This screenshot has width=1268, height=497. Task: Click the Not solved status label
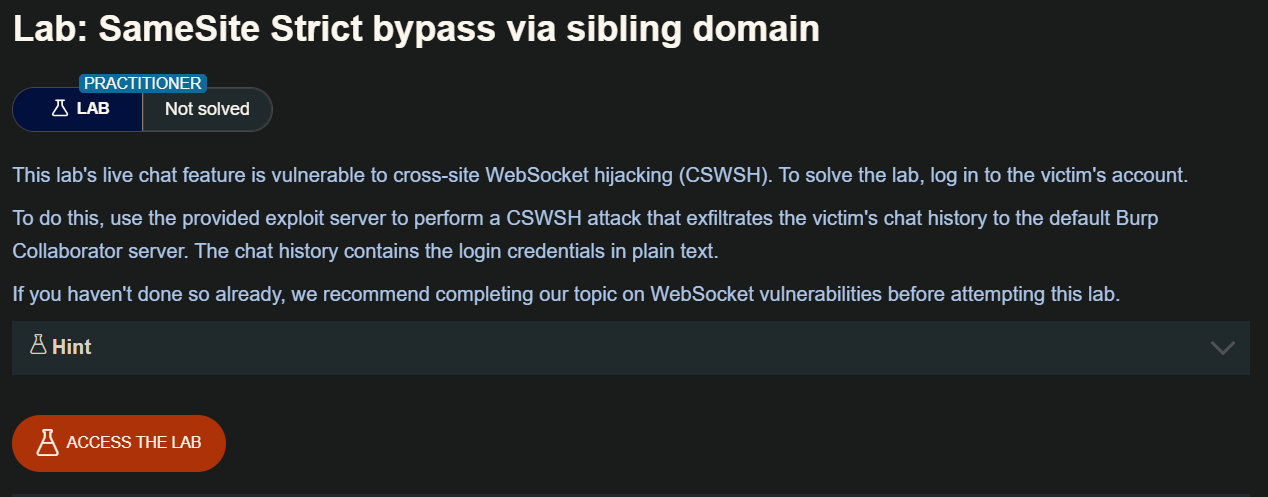[x=207, y=109]
